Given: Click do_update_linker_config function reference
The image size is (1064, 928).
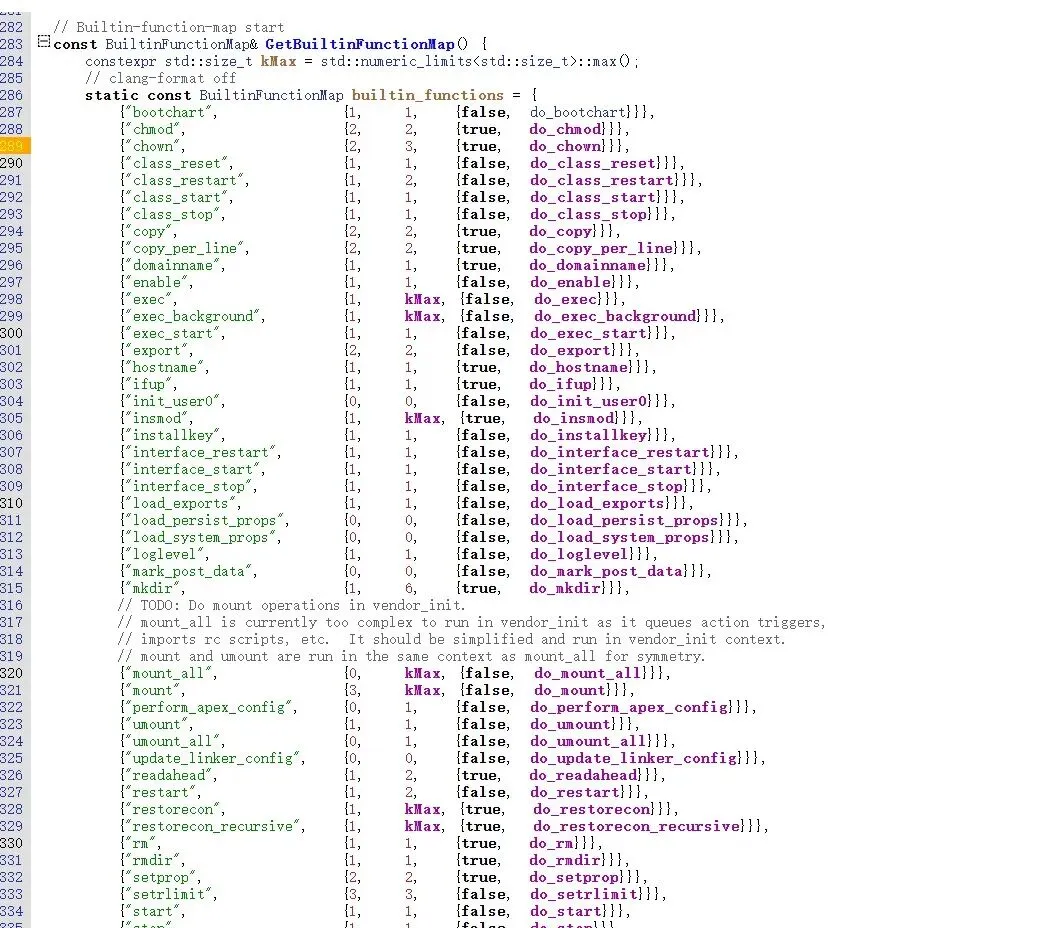Looking at the screenshot, I should (634, 758).
